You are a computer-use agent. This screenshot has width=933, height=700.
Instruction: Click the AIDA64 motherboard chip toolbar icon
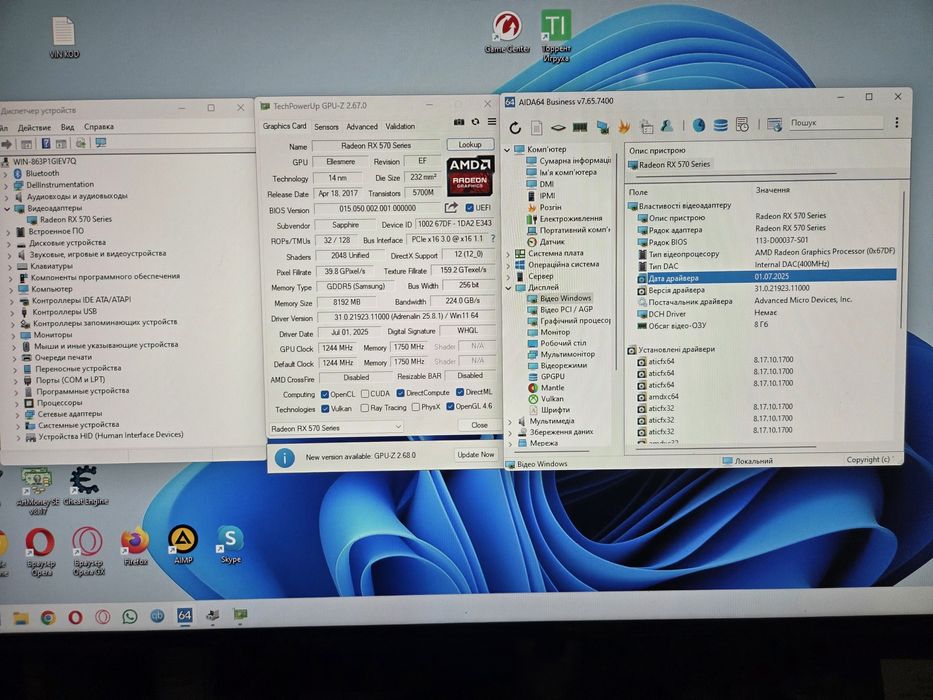pyautogui.click(x=558, y=127)
